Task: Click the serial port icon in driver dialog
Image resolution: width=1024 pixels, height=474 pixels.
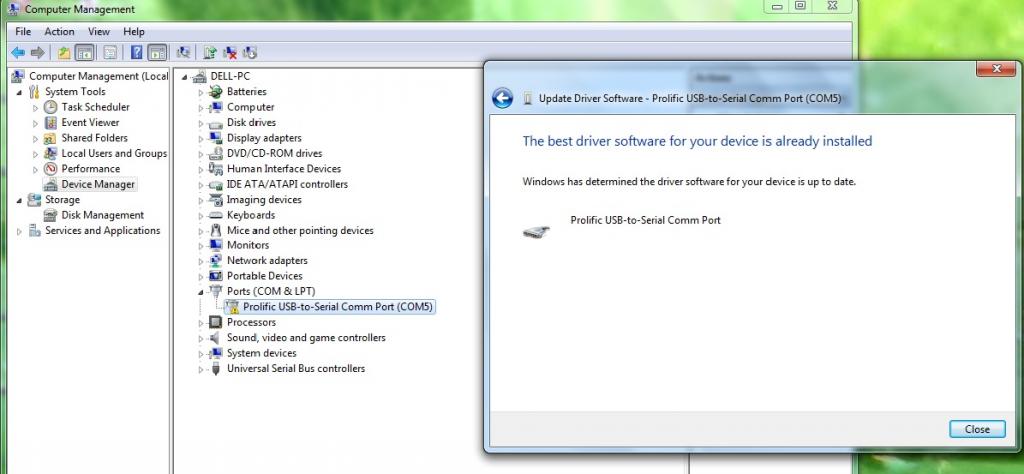Action: pos(536,231)
